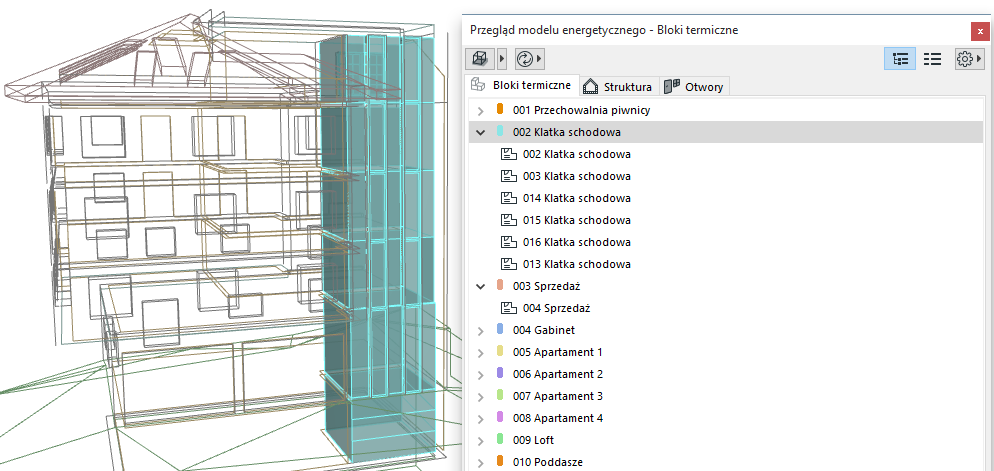
Task: Click the highlighted cyan stairwell block in 3D view
Action: (378, 247)
